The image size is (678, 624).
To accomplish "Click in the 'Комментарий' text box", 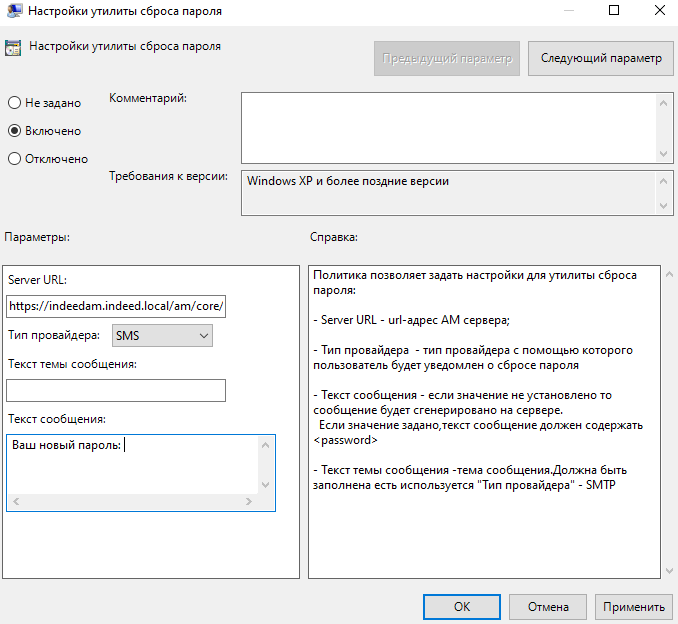I will click(x=448, y=126).
